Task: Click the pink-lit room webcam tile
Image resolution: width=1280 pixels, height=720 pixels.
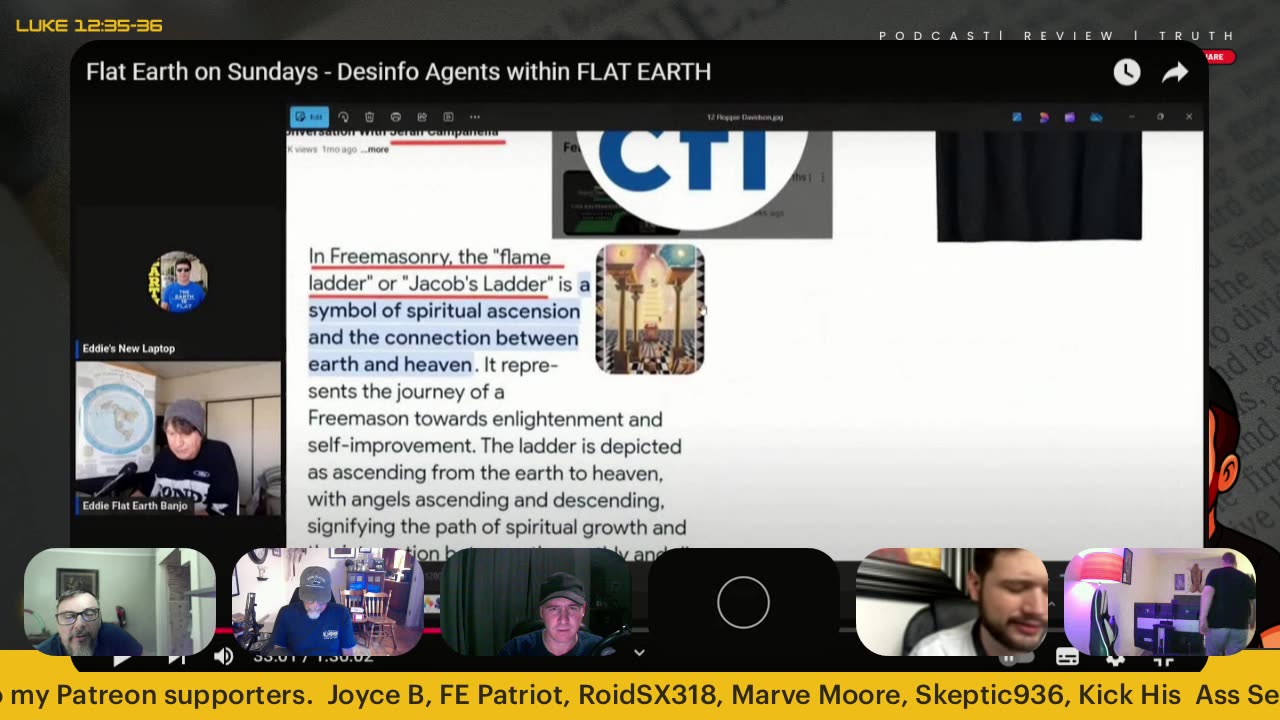Action: [1160, 601]
